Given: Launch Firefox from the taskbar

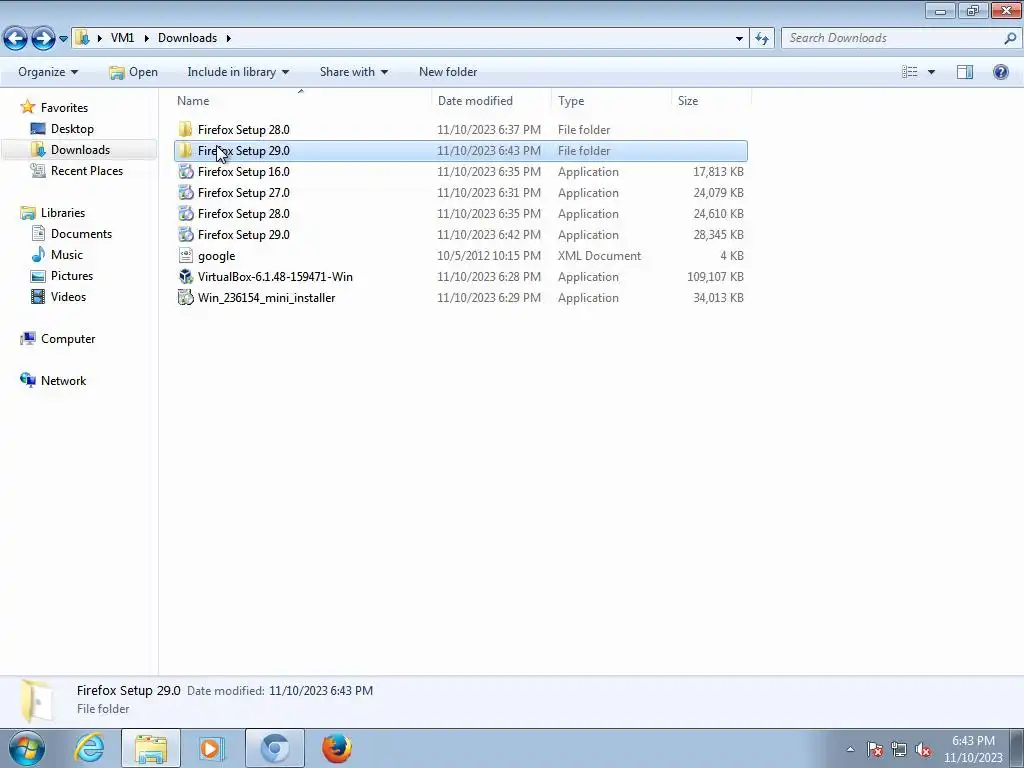Looking at the screenshot, I should coord(337,748).
